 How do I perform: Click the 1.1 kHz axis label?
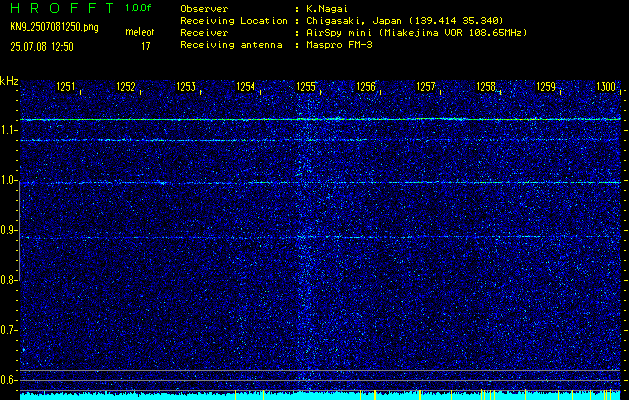tap(7, 130)
